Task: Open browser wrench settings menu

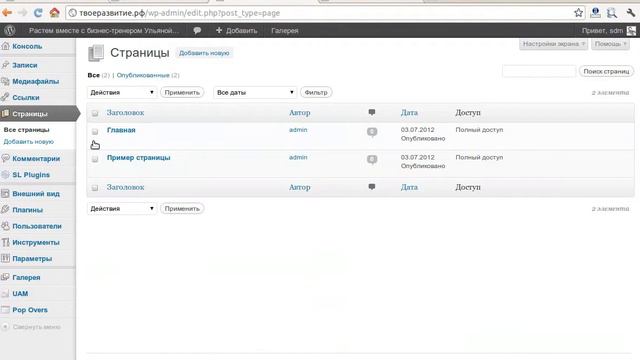Action: coord(630,13)
